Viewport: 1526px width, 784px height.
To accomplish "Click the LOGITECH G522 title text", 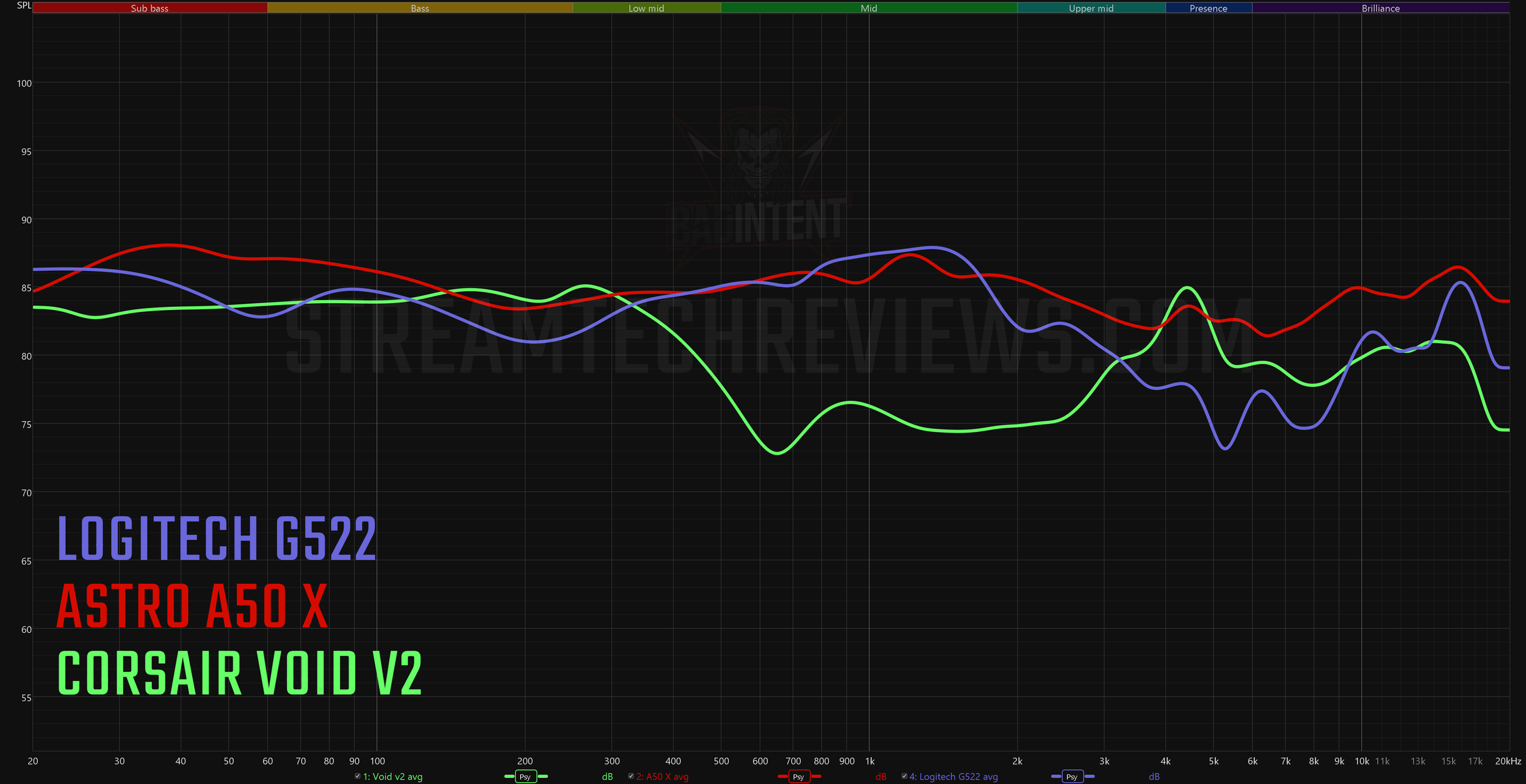I will pyautogui.click(x=217, y=538).
